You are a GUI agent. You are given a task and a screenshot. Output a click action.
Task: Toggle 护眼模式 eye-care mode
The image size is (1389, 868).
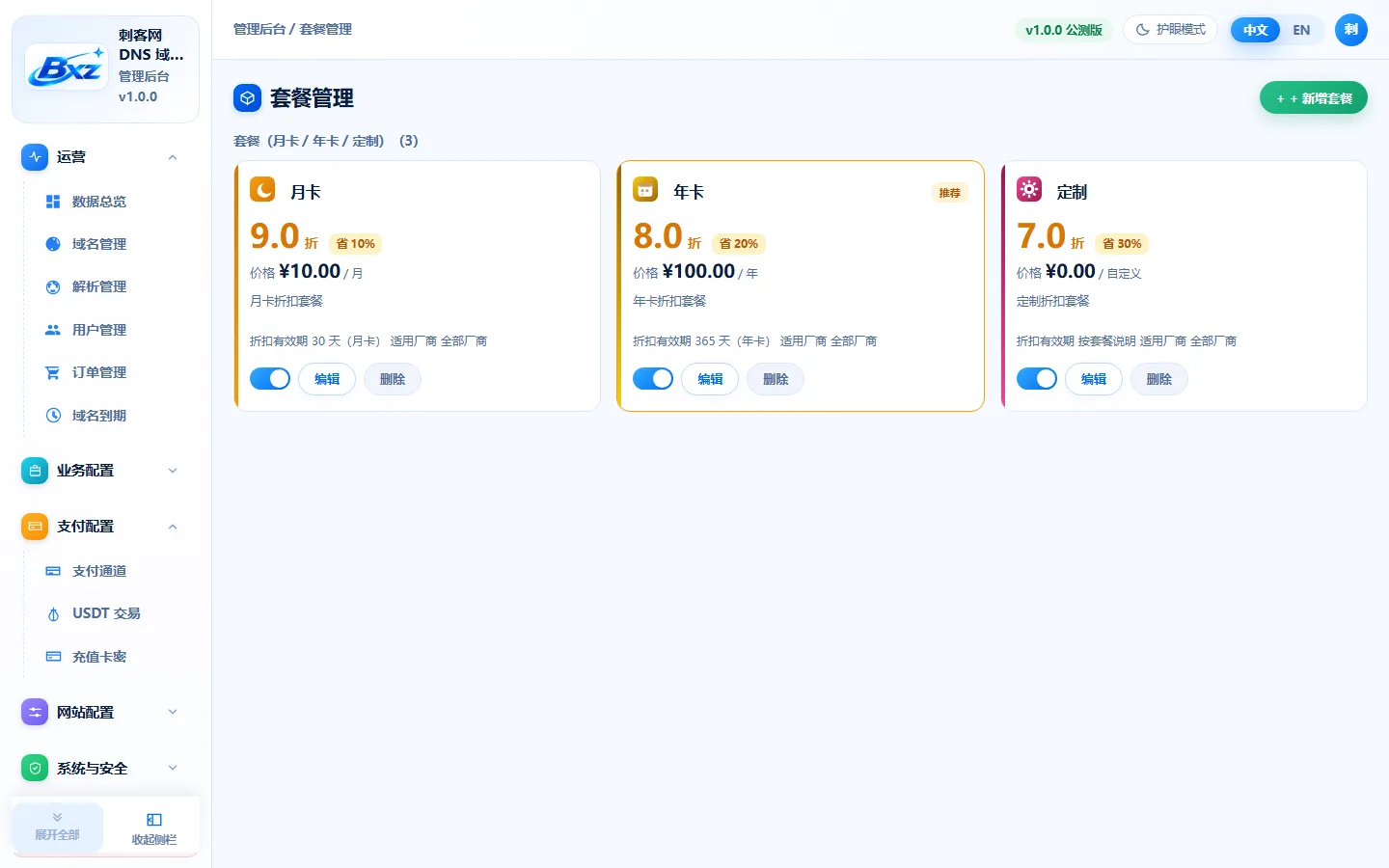1170,30
